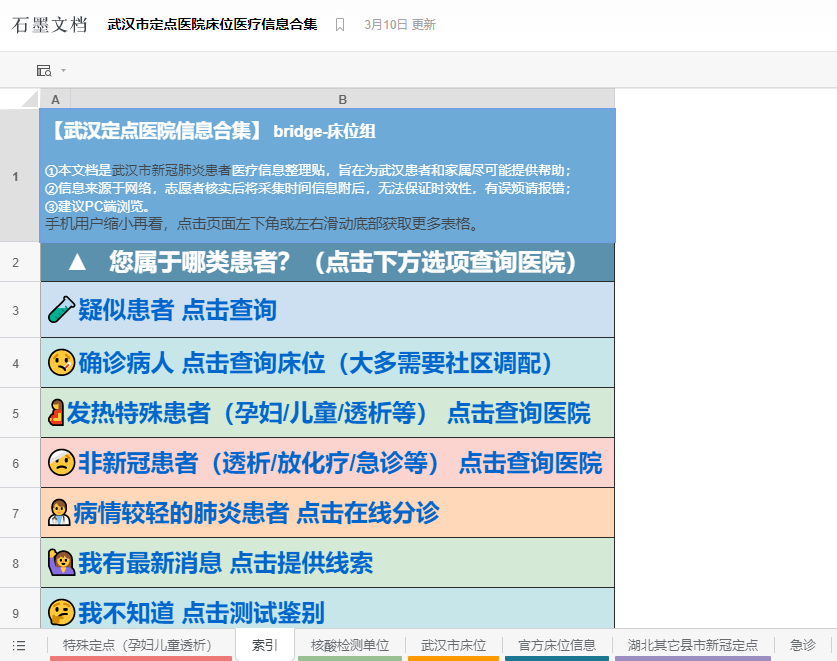Open the 武汉市床位 sheet tab
The width and height of the screenshot is (837, 661).
point(453,645)
